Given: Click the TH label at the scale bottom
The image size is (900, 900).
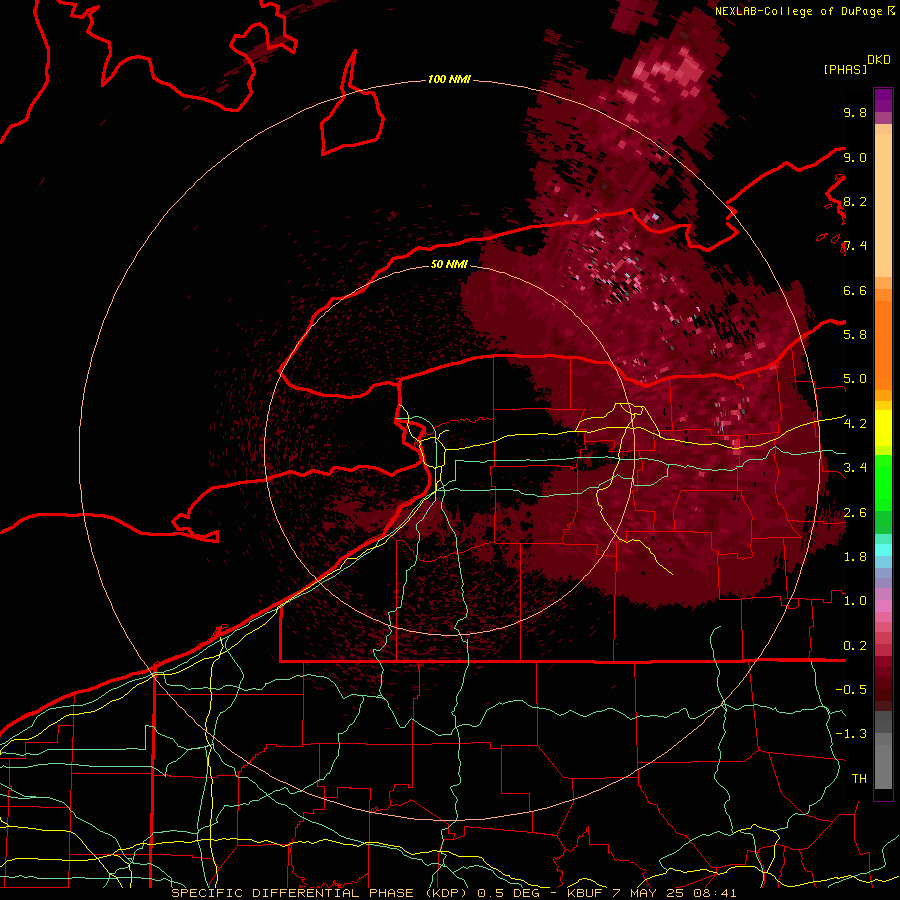Looking at the screenshot, I should point(859,779).
